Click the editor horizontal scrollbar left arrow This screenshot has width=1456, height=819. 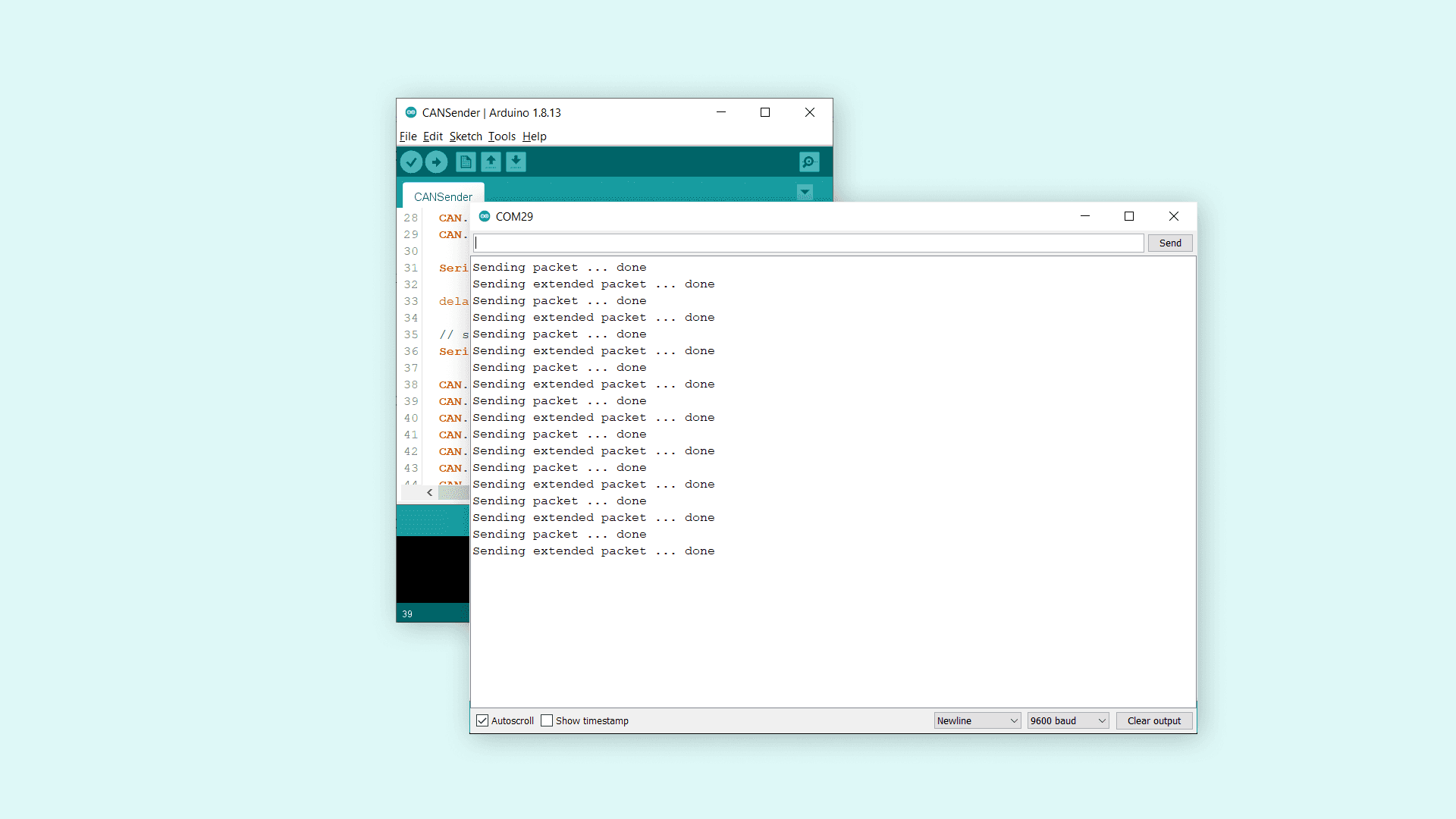[430, 492]
